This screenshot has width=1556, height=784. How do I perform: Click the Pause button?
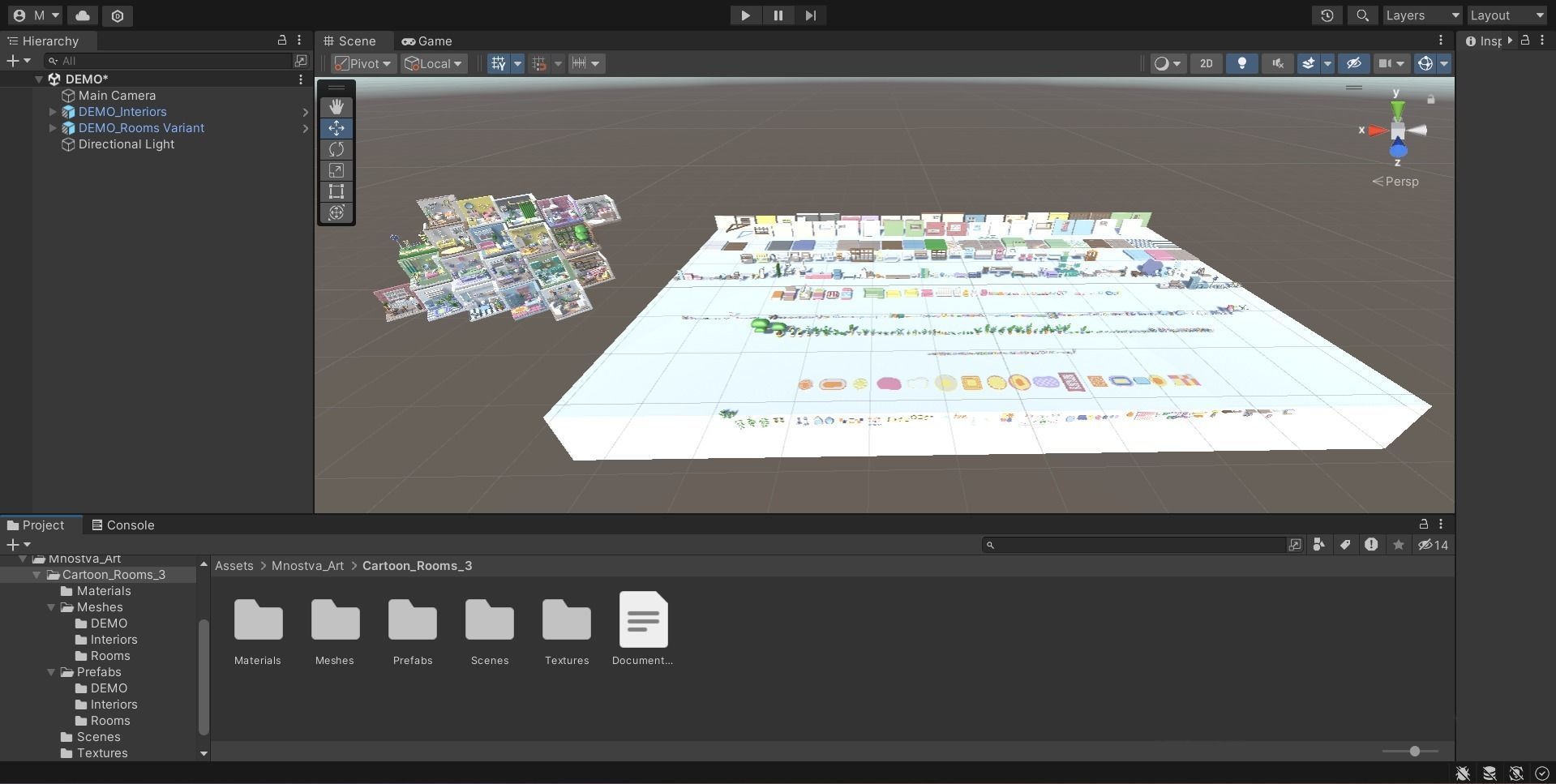(x=778, y=15)
